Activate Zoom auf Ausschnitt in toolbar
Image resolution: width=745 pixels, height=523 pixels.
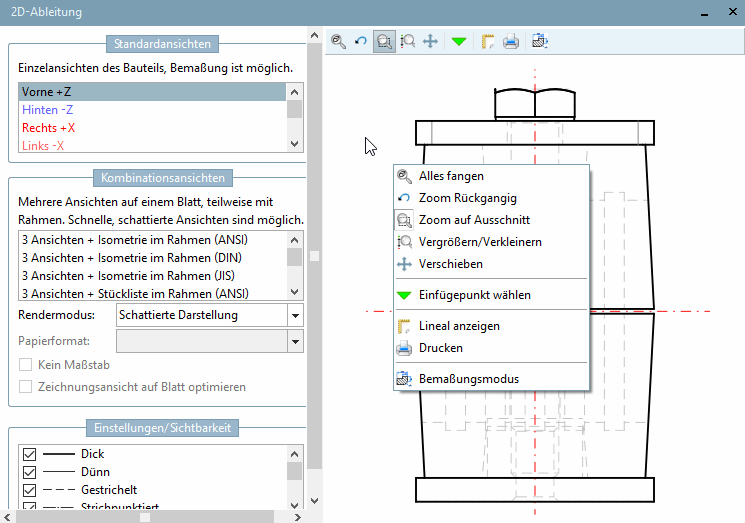click(384, 41)
